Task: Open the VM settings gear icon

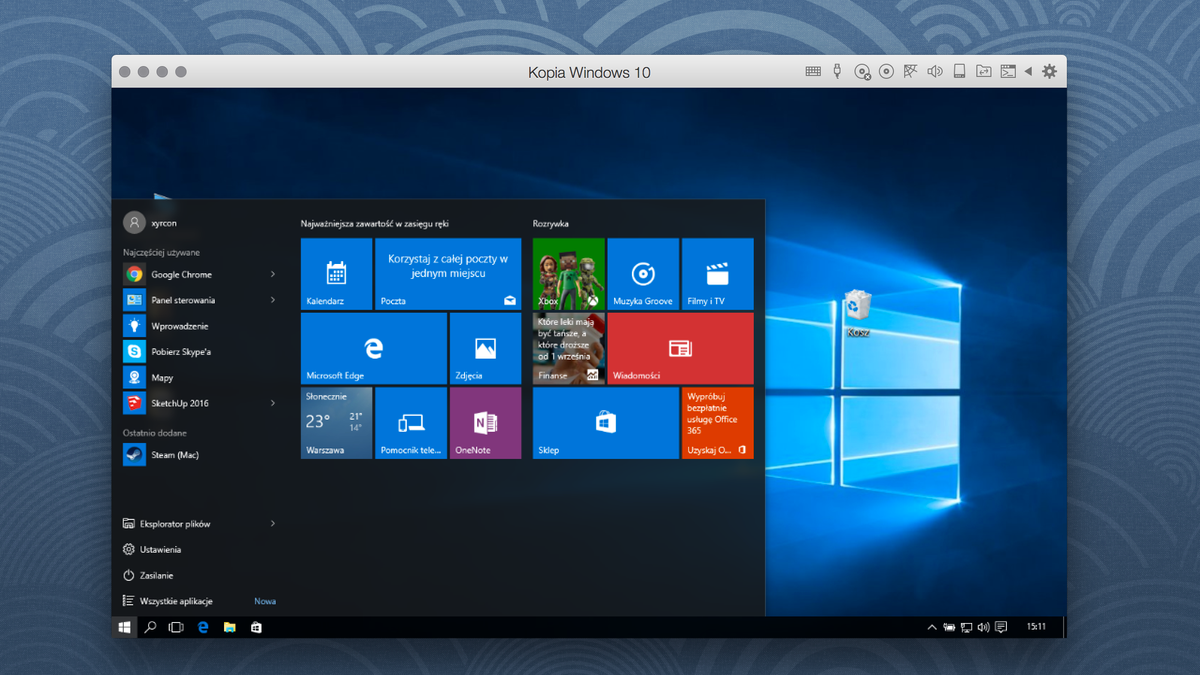Action: click(x=1049, y=72)
